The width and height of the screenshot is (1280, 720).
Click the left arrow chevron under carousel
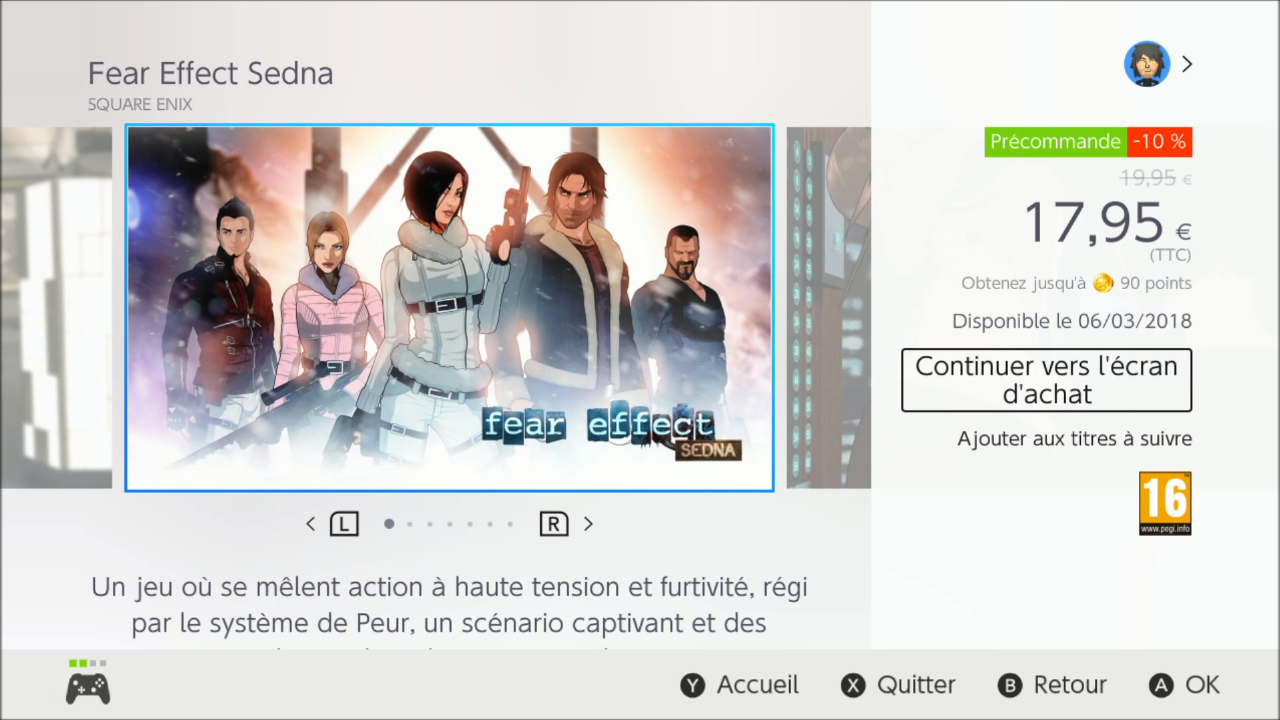click(310, 524)
